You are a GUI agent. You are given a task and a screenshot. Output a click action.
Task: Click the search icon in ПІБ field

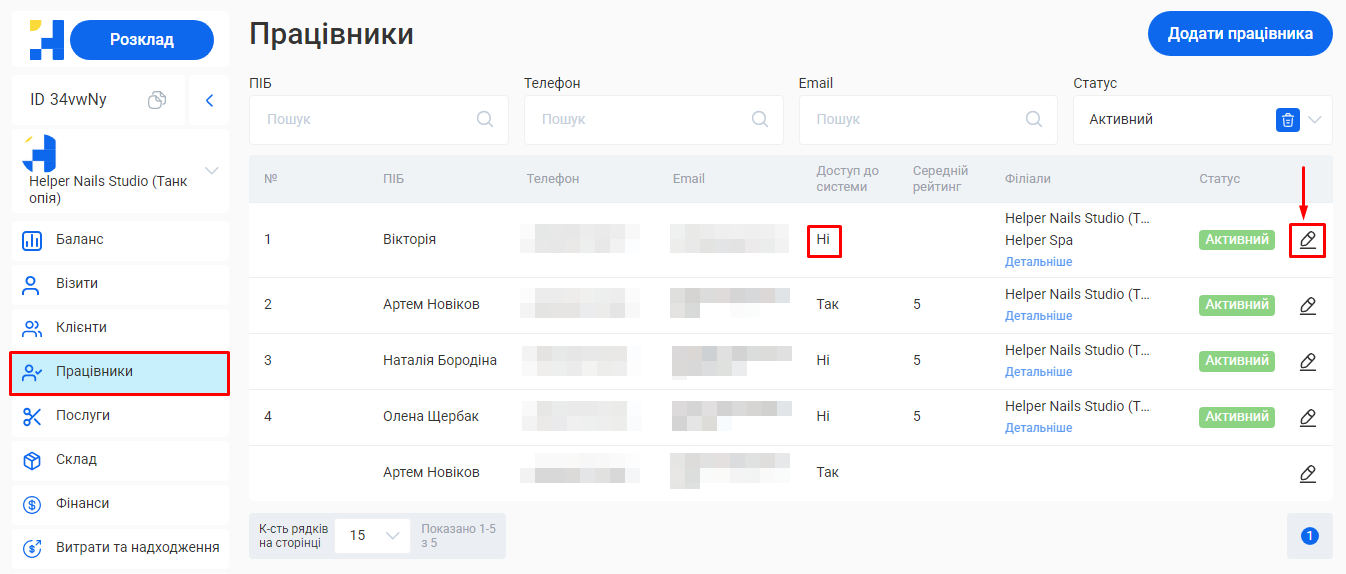tap(485, 119)
